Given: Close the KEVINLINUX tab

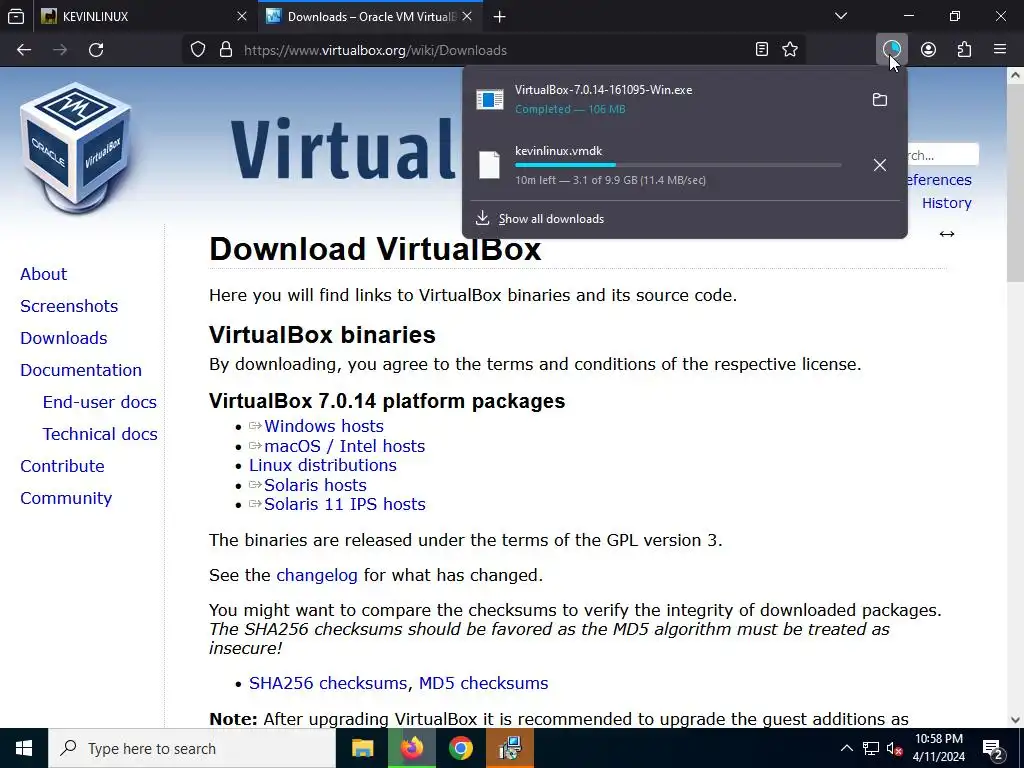Looking at the screenshot, I should pyautogui.click(x=242, y=16).
